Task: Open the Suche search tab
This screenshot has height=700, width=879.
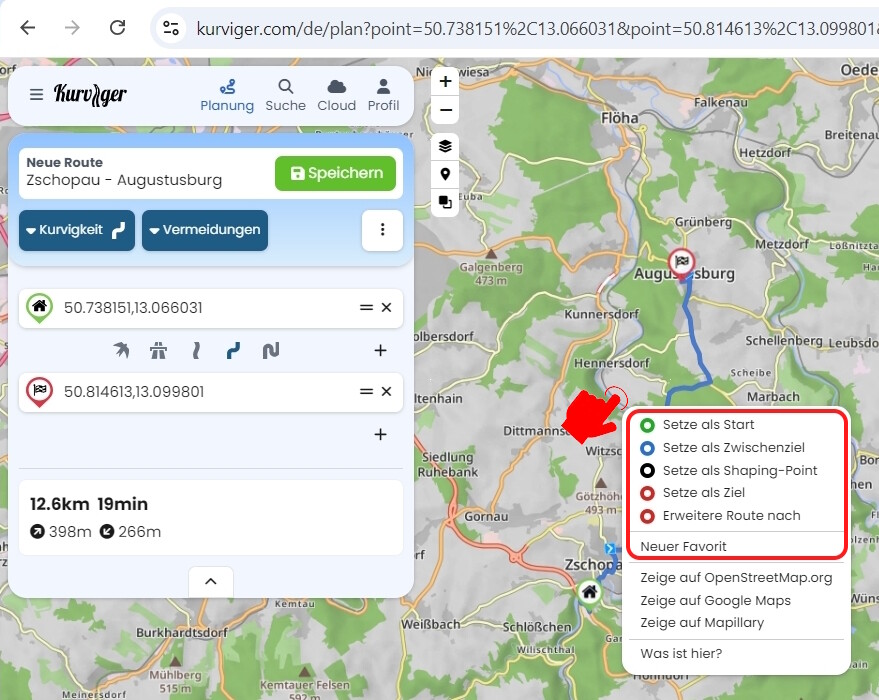Action: pyautogui.click(x=285, y=95)
